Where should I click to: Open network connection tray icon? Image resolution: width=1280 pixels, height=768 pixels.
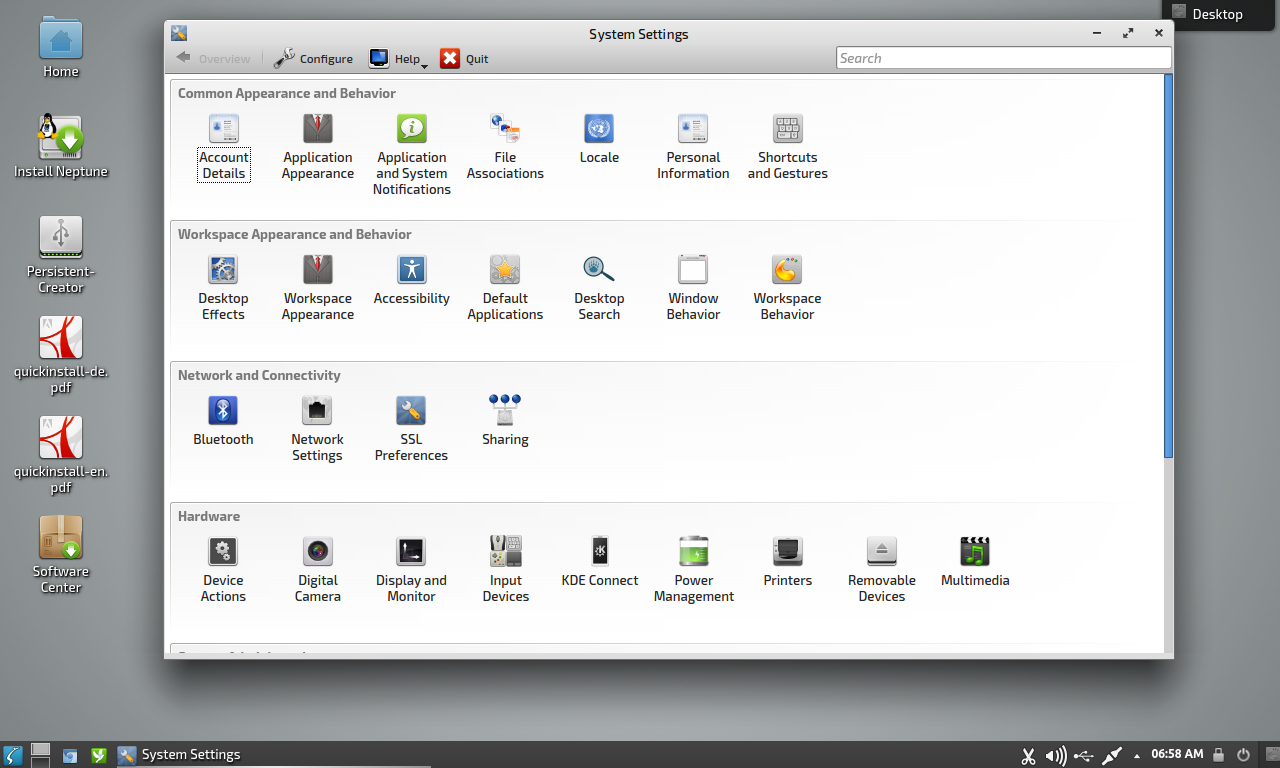pos(1111,756)
